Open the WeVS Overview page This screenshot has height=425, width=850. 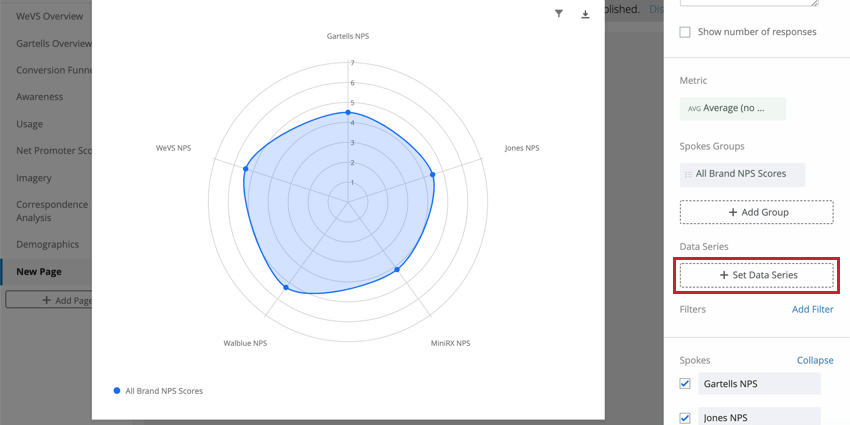[x=49, y=16]
